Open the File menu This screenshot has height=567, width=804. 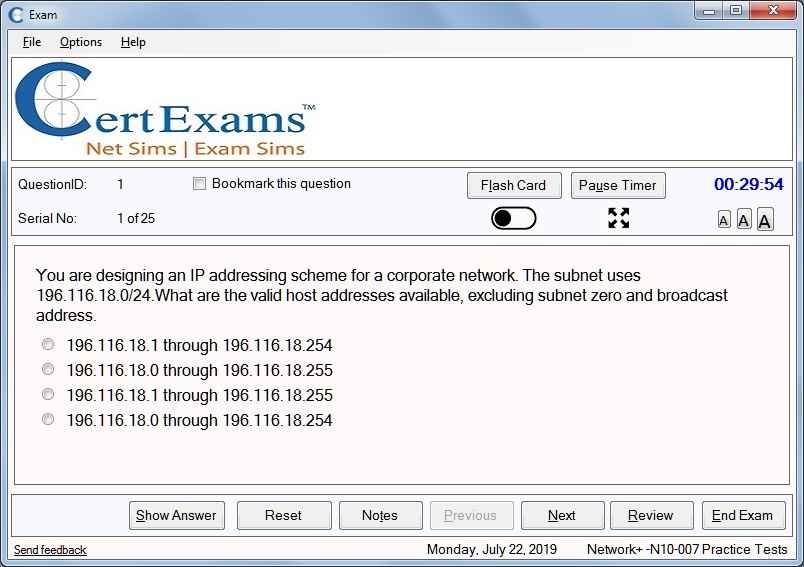pos(32,42)
